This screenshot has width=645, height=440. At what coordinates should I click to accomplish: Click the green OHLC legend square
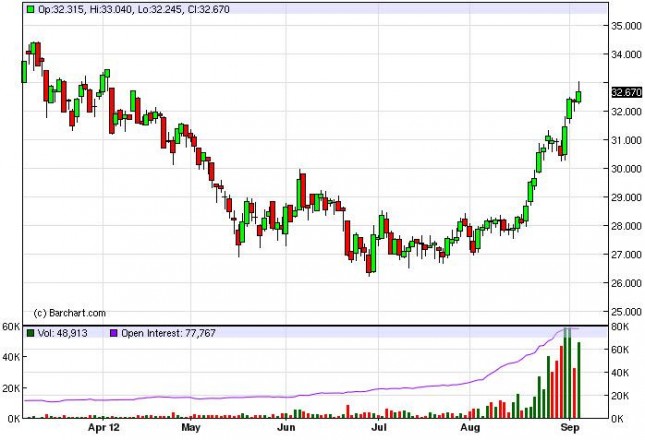(30, 9)
